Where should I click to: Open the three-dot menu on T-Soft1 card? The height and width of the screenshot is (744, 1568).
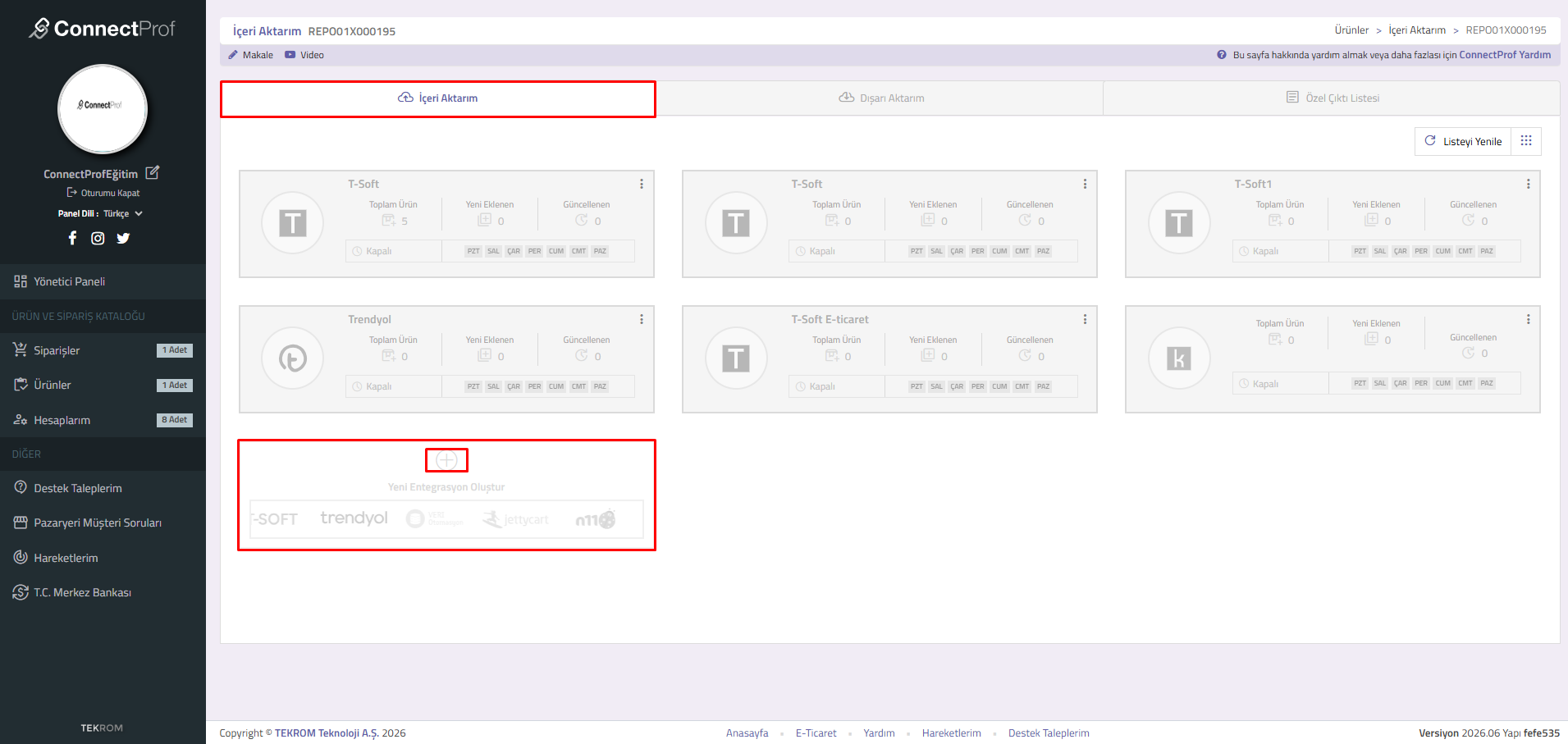(1528, 184)
